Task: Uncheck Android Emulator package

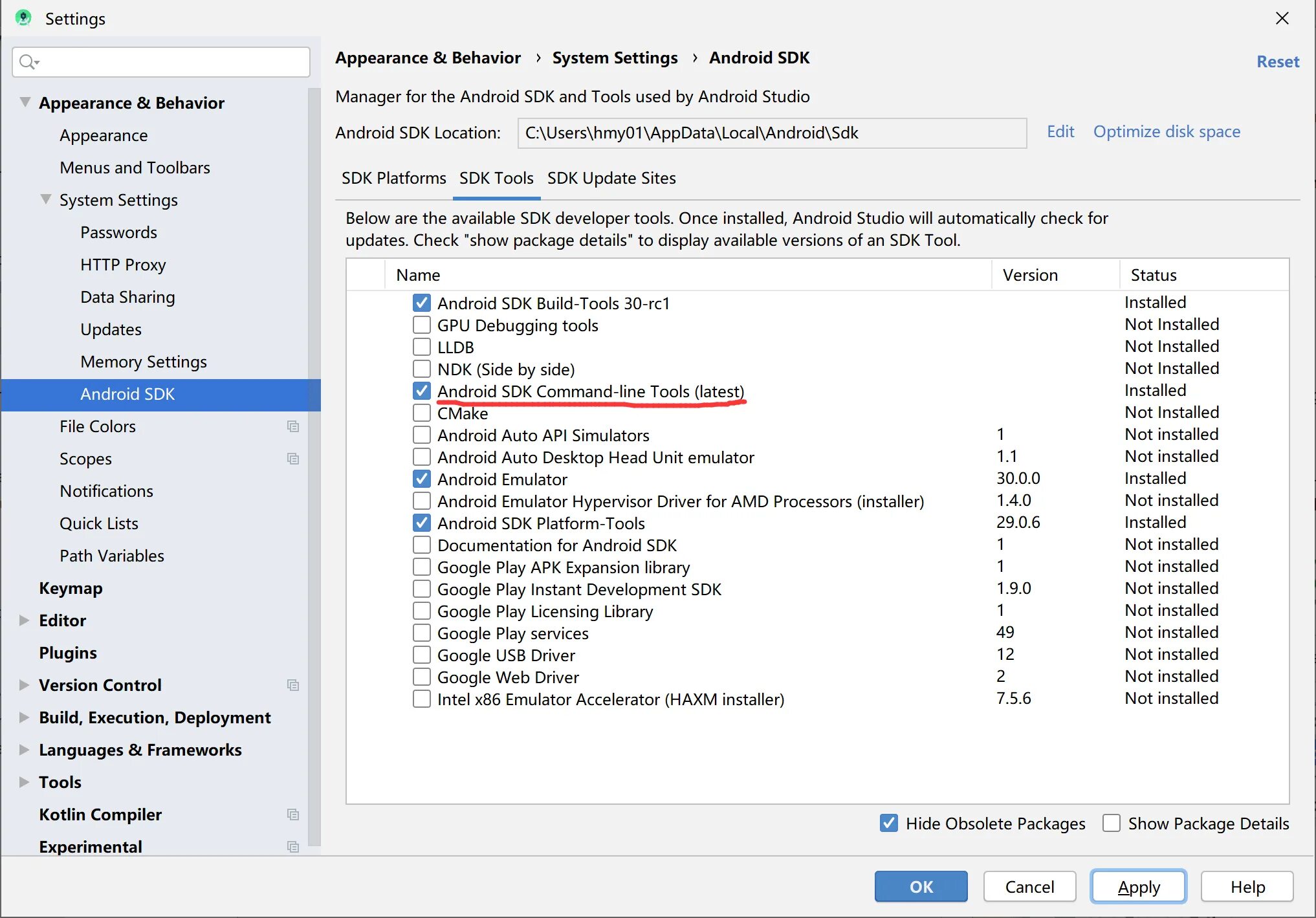Action: tap(422, 479)
